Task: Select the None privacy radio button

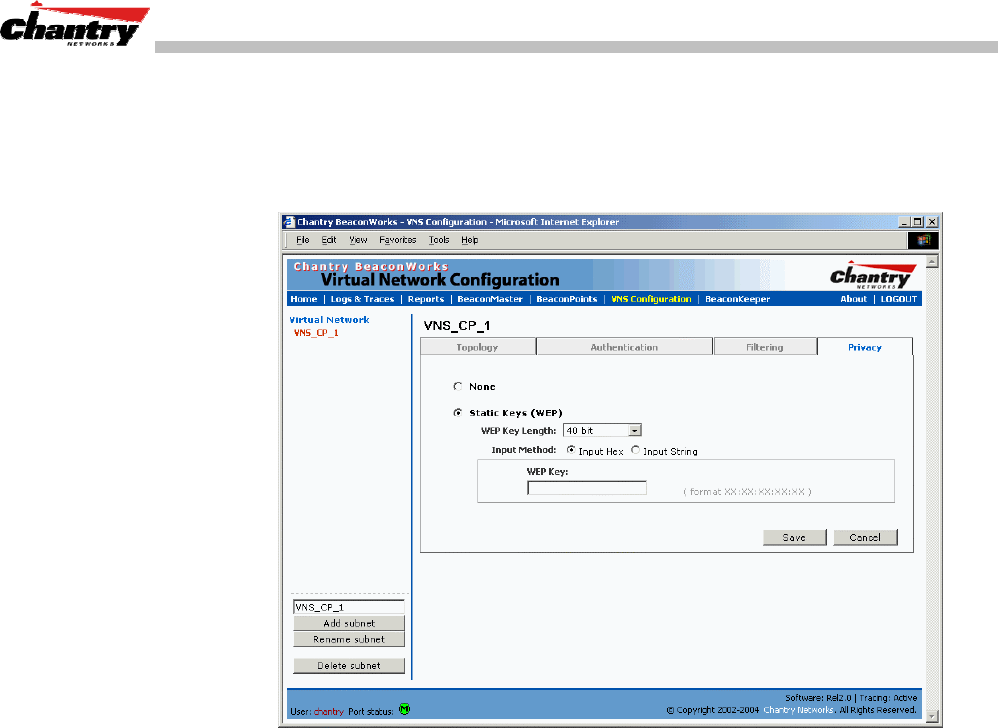Action: (x=458, y=386)
